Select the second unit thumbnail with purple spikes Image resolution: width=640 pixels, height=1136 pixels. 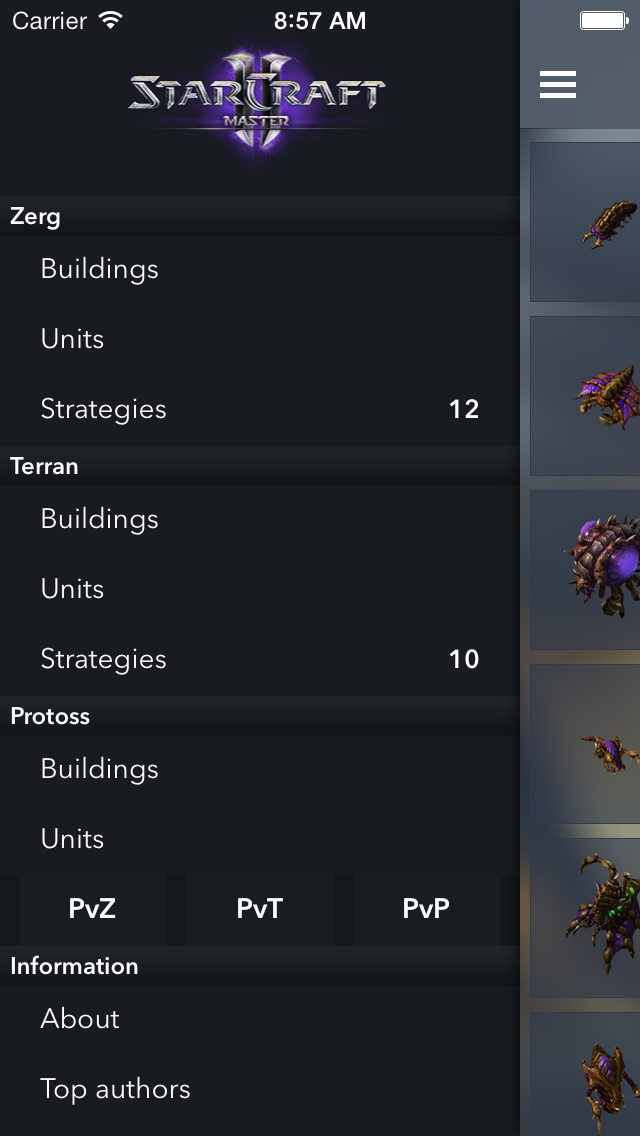587,396
